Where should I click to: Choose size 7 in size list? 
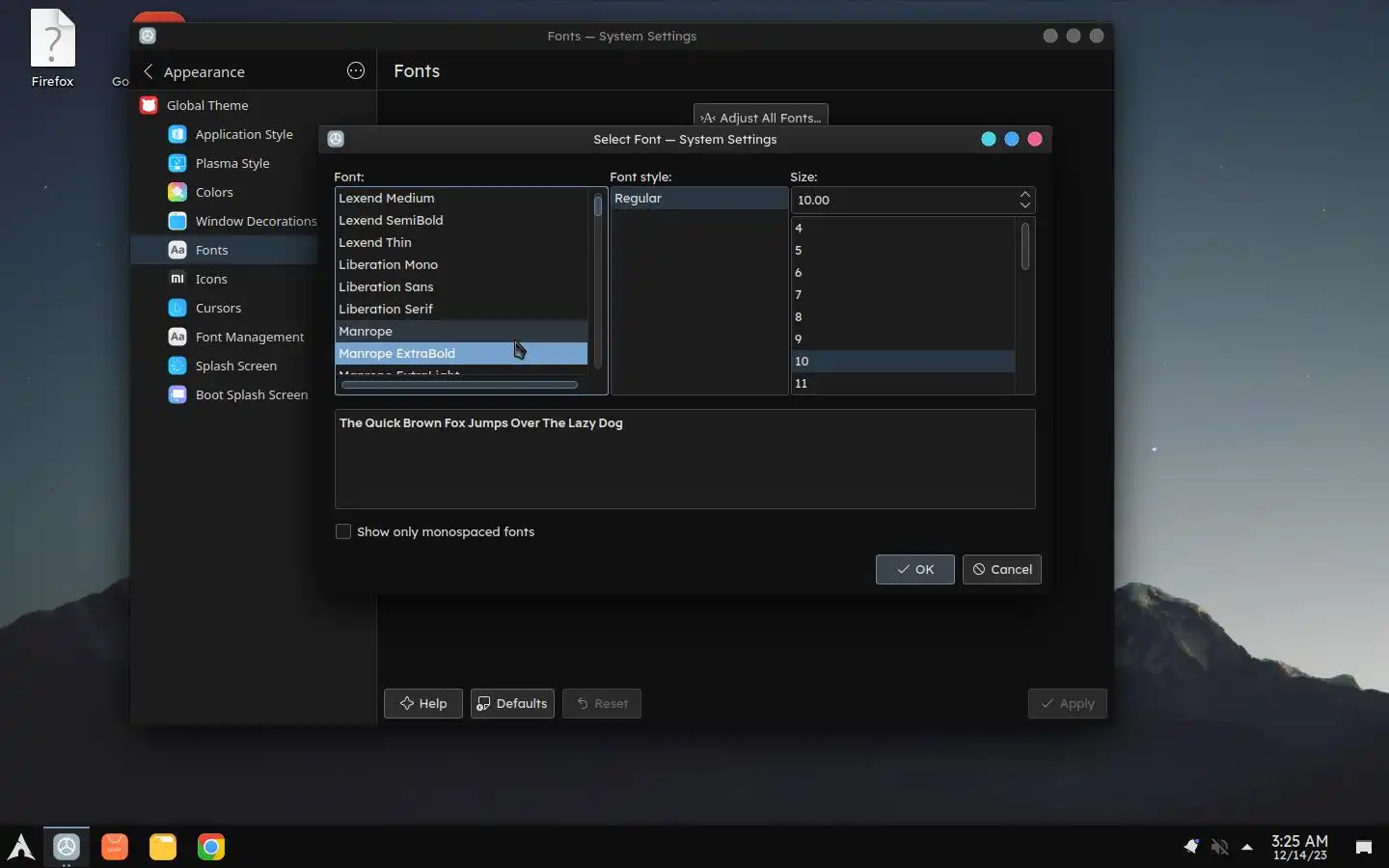click(903, 294)
